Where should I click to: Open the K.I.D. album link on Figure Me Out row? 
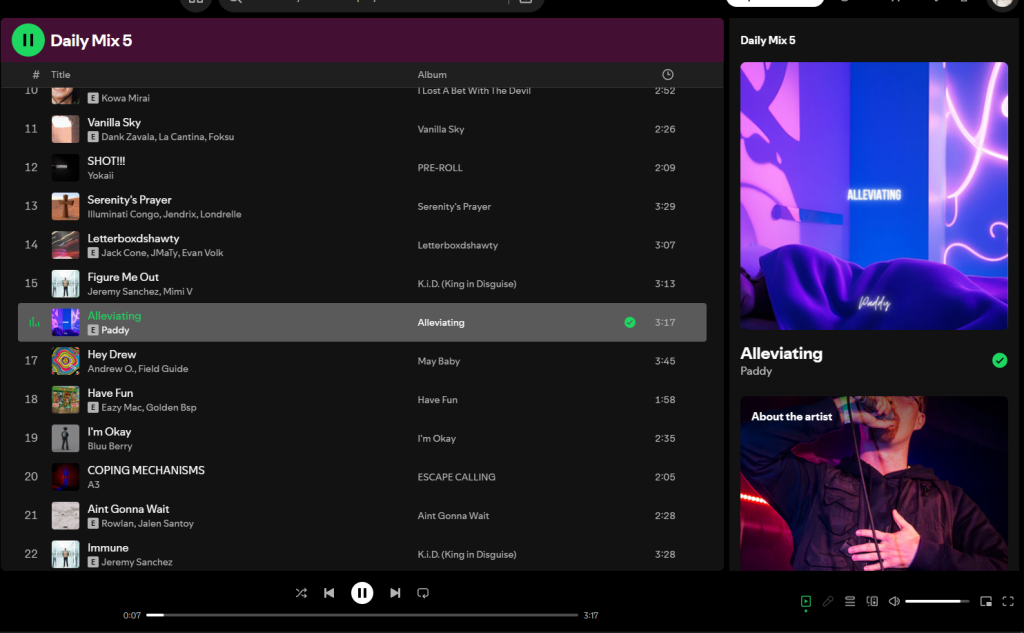coord(467,284)
